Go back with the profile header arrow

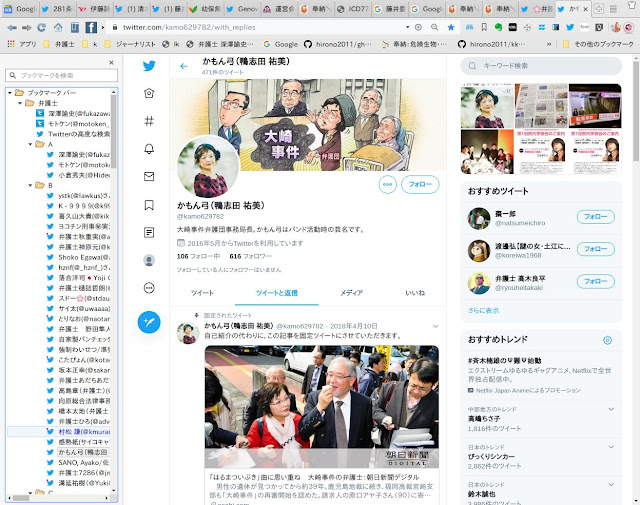point(184,66)
